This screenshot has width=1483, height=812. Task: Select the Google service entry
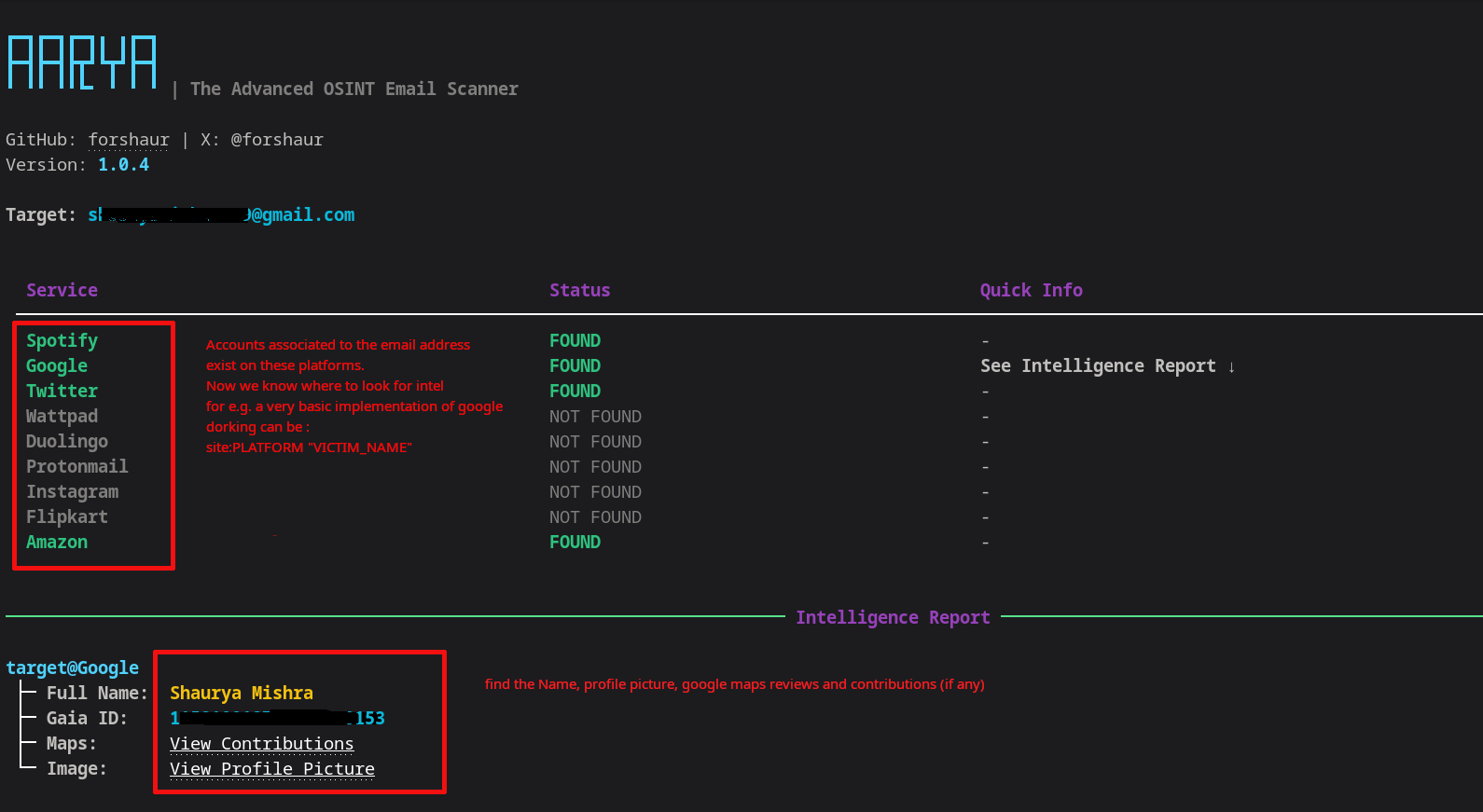tap(57, 366)
